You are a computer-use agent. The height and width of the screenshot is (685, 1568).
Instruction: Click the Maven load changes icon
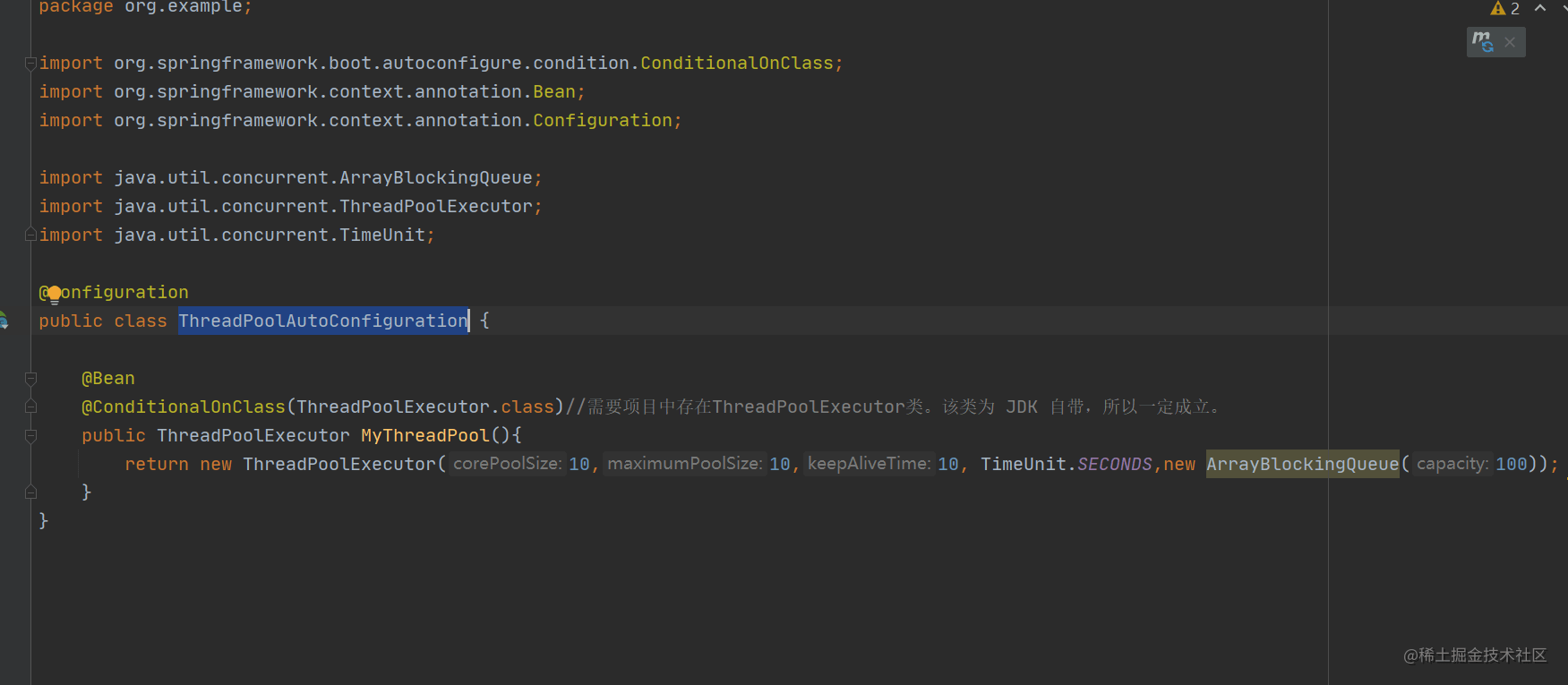1483,42
